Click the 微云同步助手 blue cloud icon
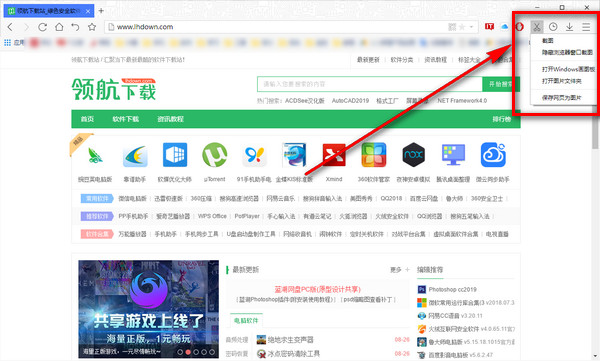The image size is (600, 361). click(x=493, y=155)
